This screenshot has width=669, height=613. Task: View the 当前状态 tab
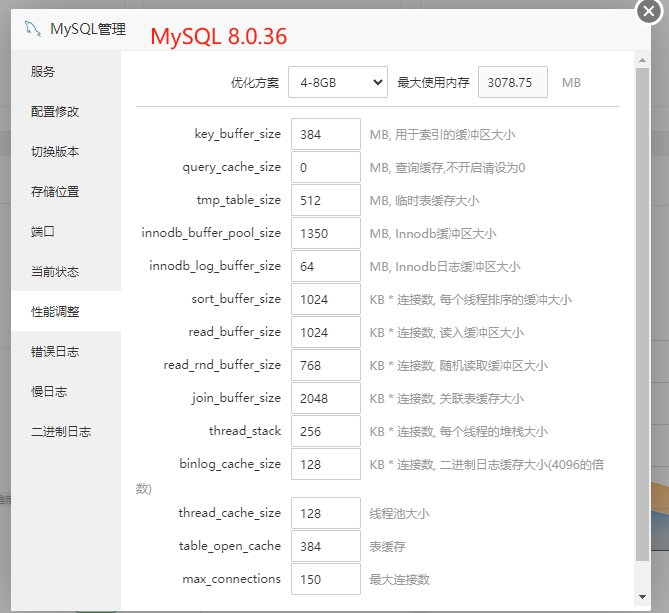pos(66,272)
